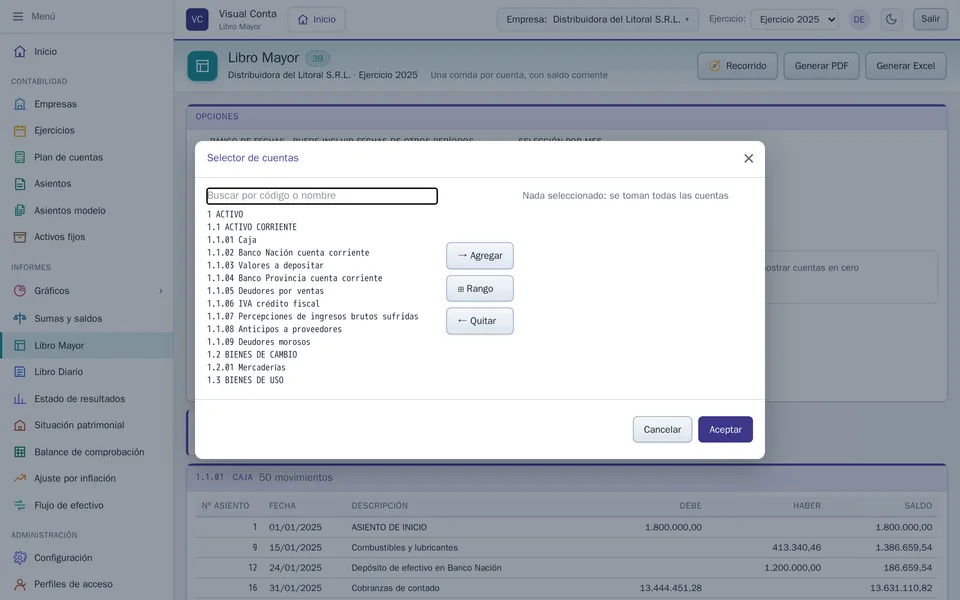Viewport: 960px width, 600px height.
Task: Click the Libro Diario icon
Action: (x=20, y=372)
